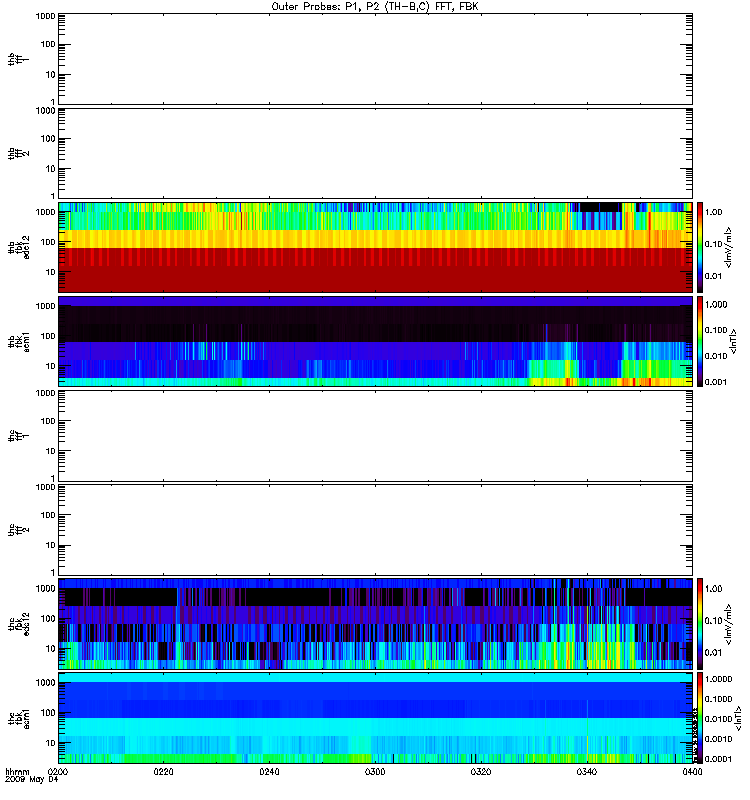
Task: Click the empty thc fff 1 plot panel
Action: [375, 436]
